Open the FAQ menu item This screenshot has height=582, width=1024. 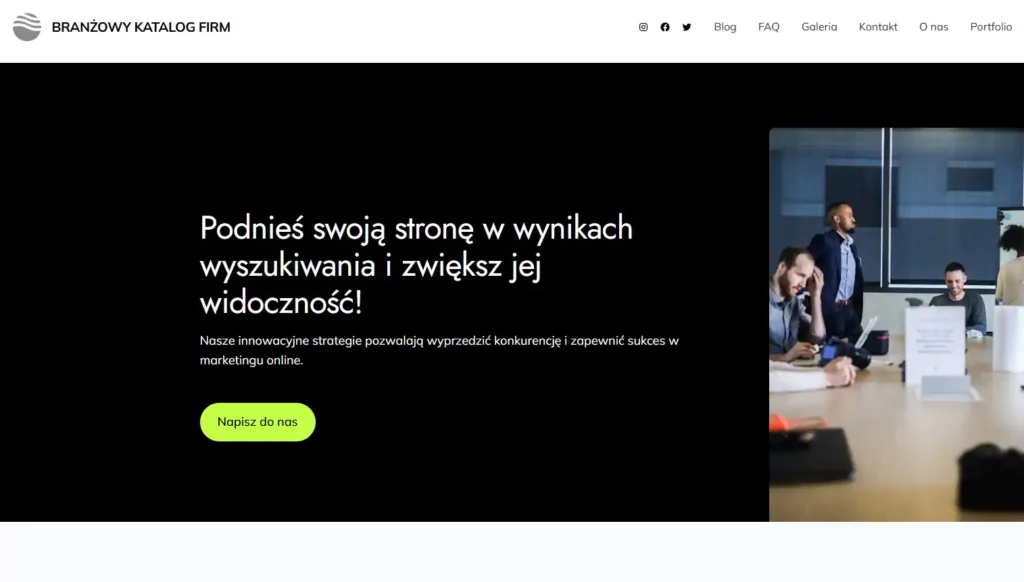769,27
